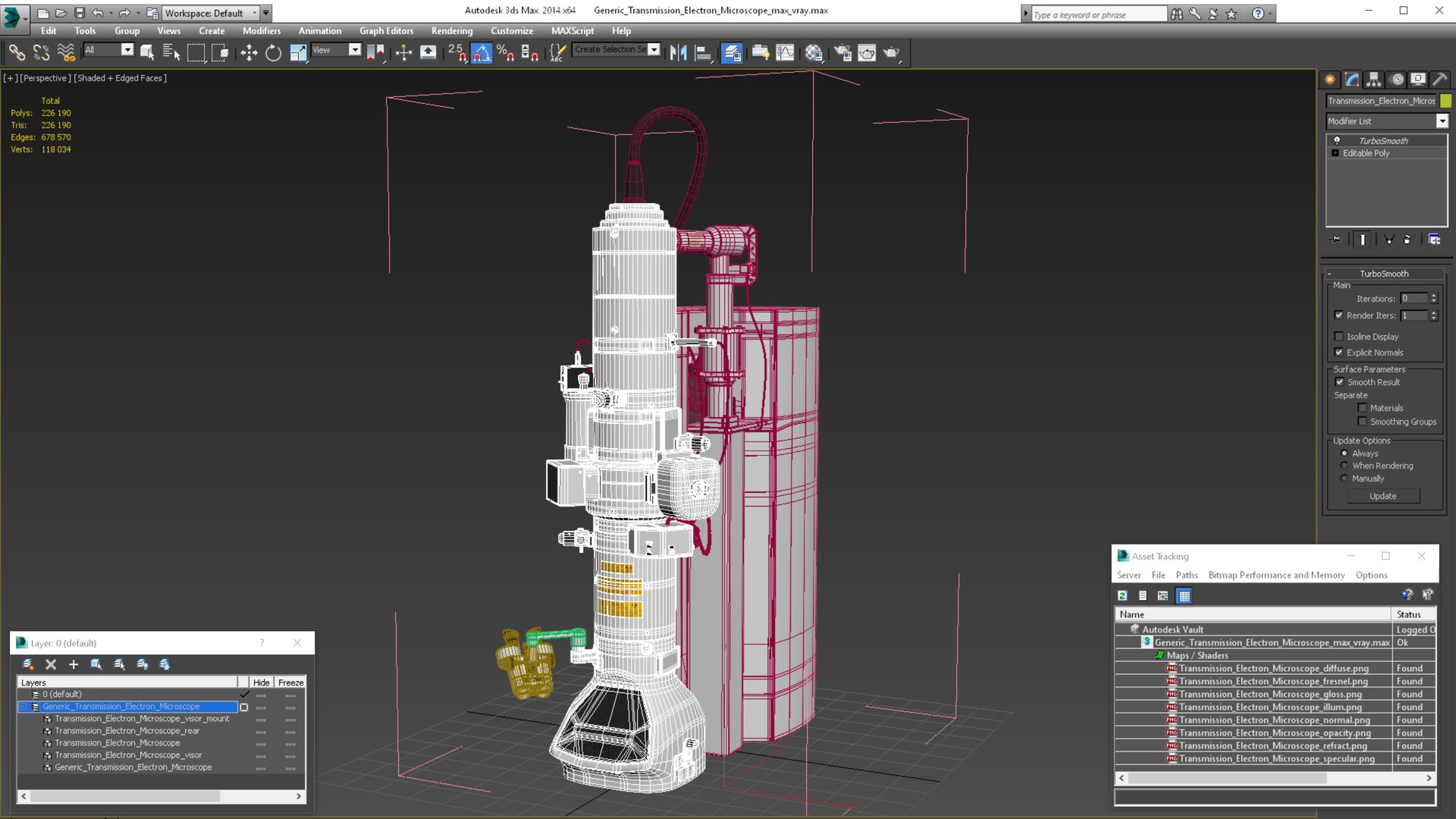The height and width of the screenshot is (819, 1456).
Task: Click Create New Layer plus icon
Action: click(74, 664)
